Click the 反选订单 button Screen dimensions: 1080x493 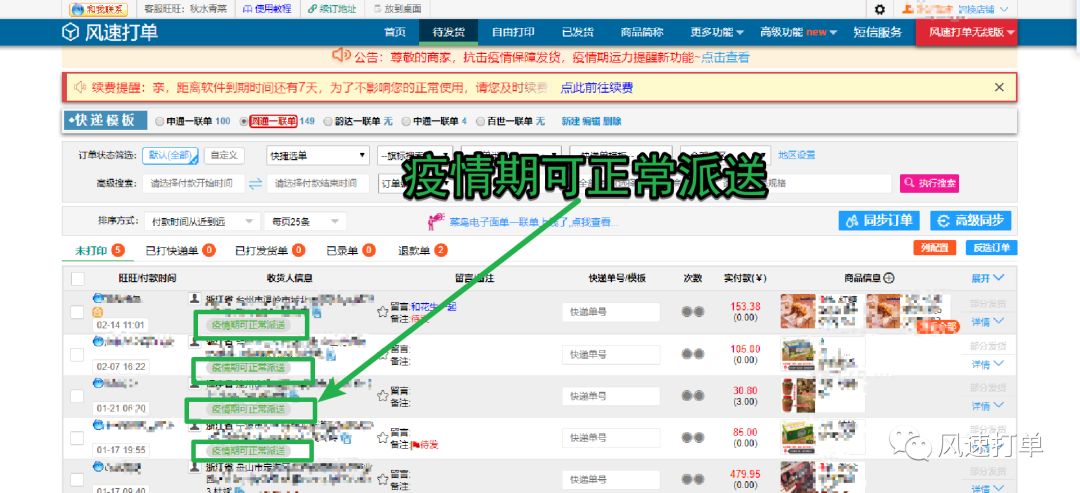coord(991,248)
